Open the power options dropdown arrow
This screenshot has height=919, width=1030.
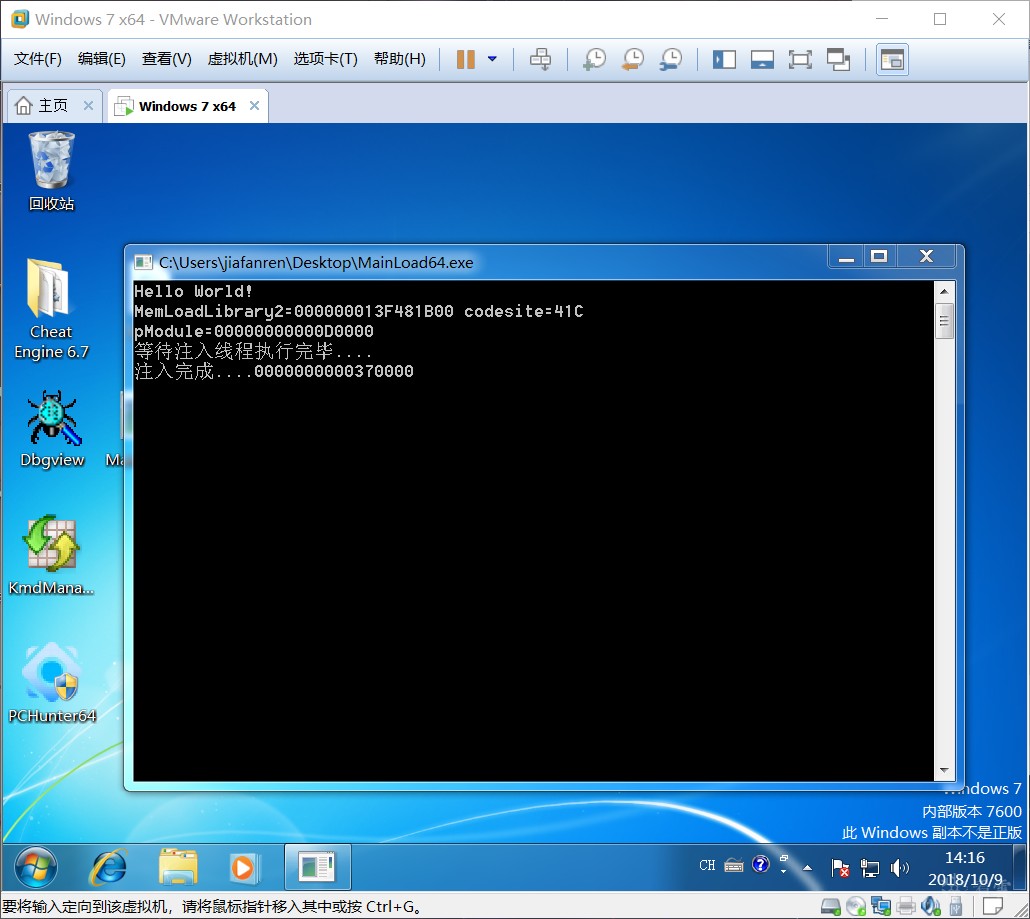point(492,59)
